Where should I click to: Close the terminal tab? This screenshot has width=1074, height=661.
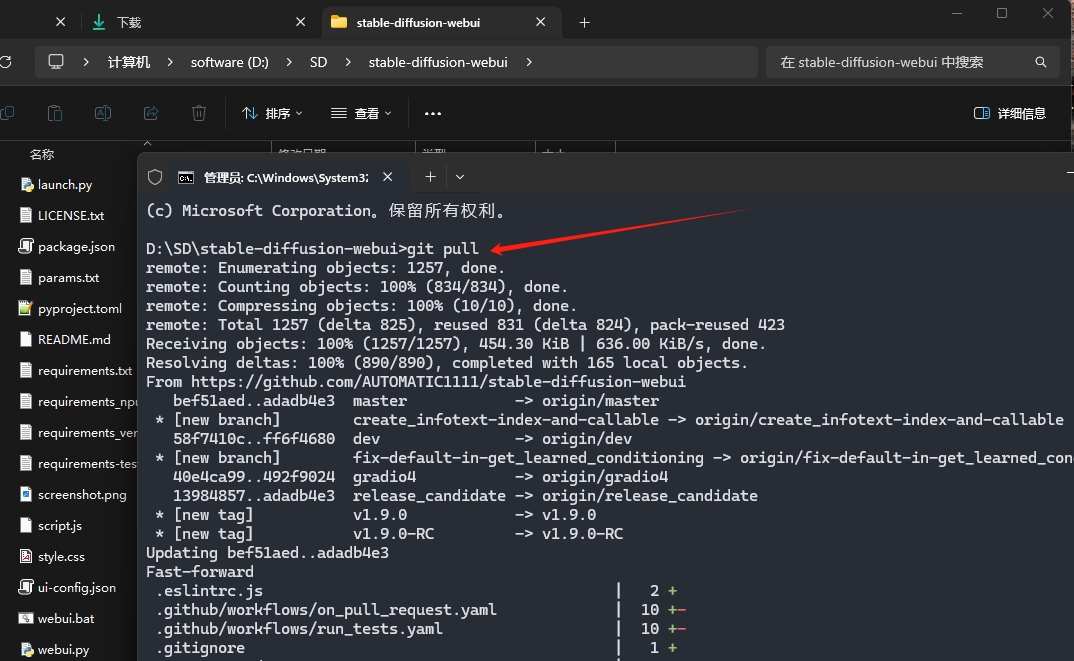pos(388,177)
